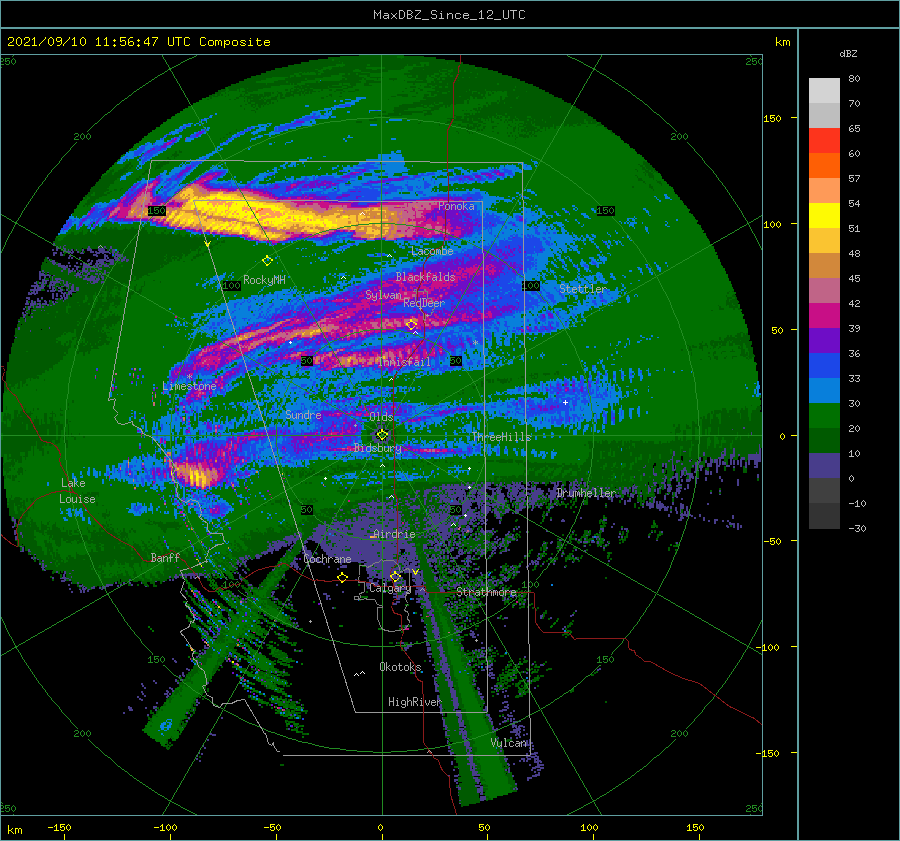
Task: Click the yellow station marker near RedDeer
Action: (412, 325)
